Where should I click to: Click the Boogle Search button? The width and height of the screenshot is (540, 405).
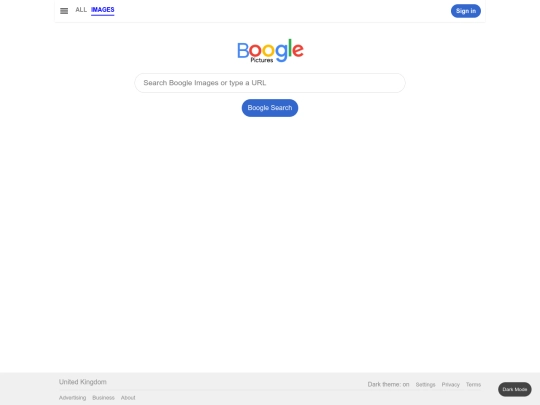tap(270, 108)
